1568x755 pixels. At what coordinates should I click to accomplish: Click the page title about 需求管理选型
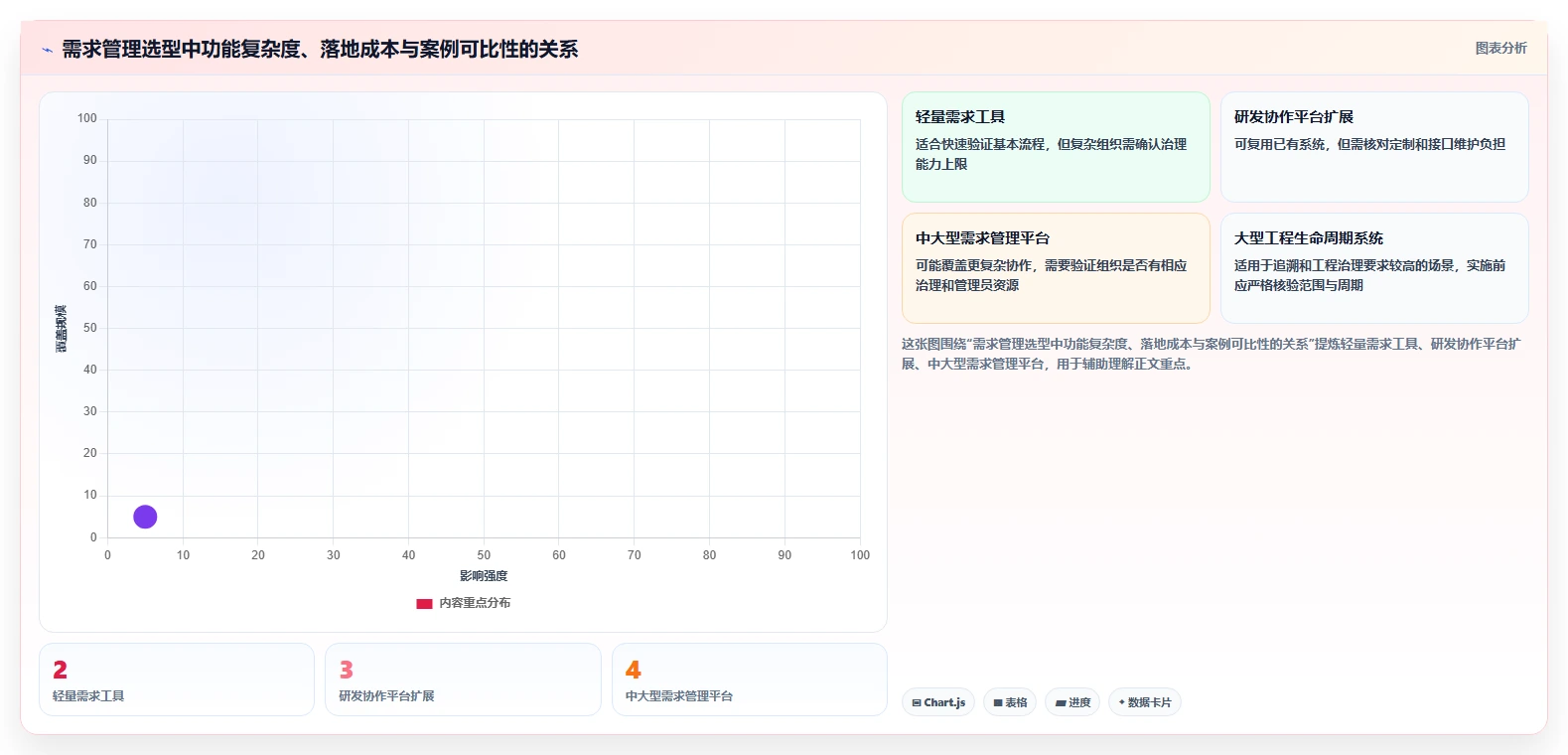(320, 49)
